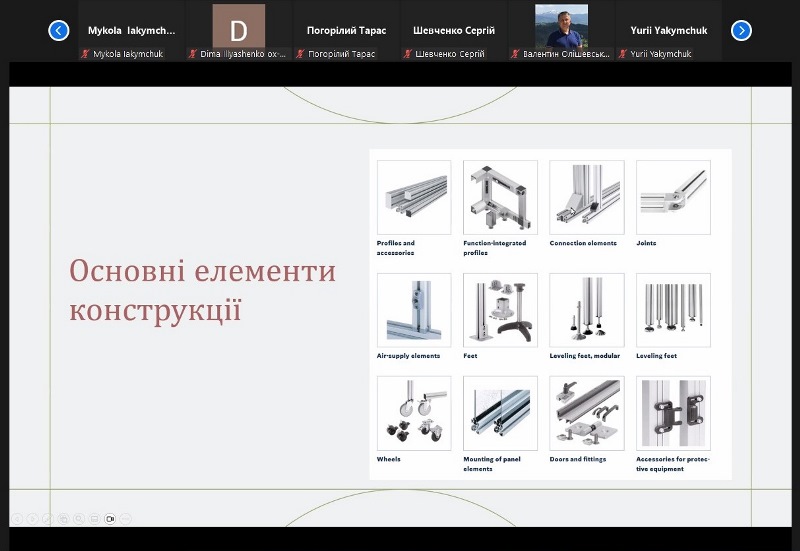Click the 'Feet' caption
Screen dimensions: 800x551
(470, 356)
